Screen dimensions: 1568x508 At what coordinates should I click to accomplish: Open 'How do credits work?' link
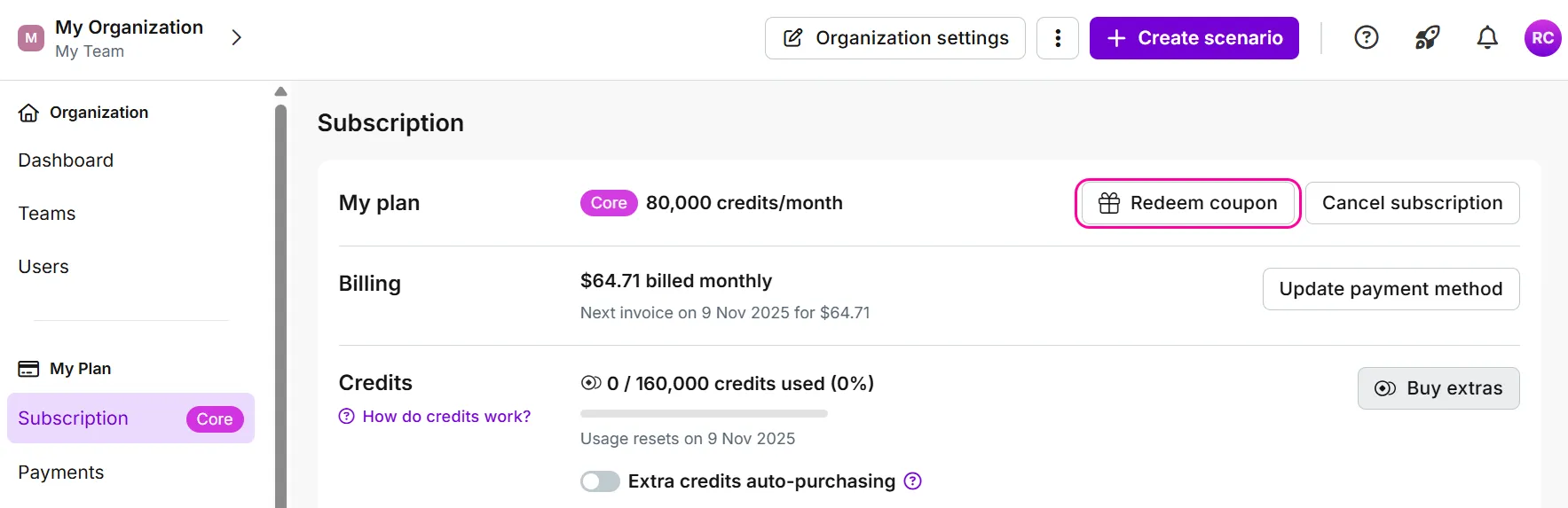tap(446, 417)
